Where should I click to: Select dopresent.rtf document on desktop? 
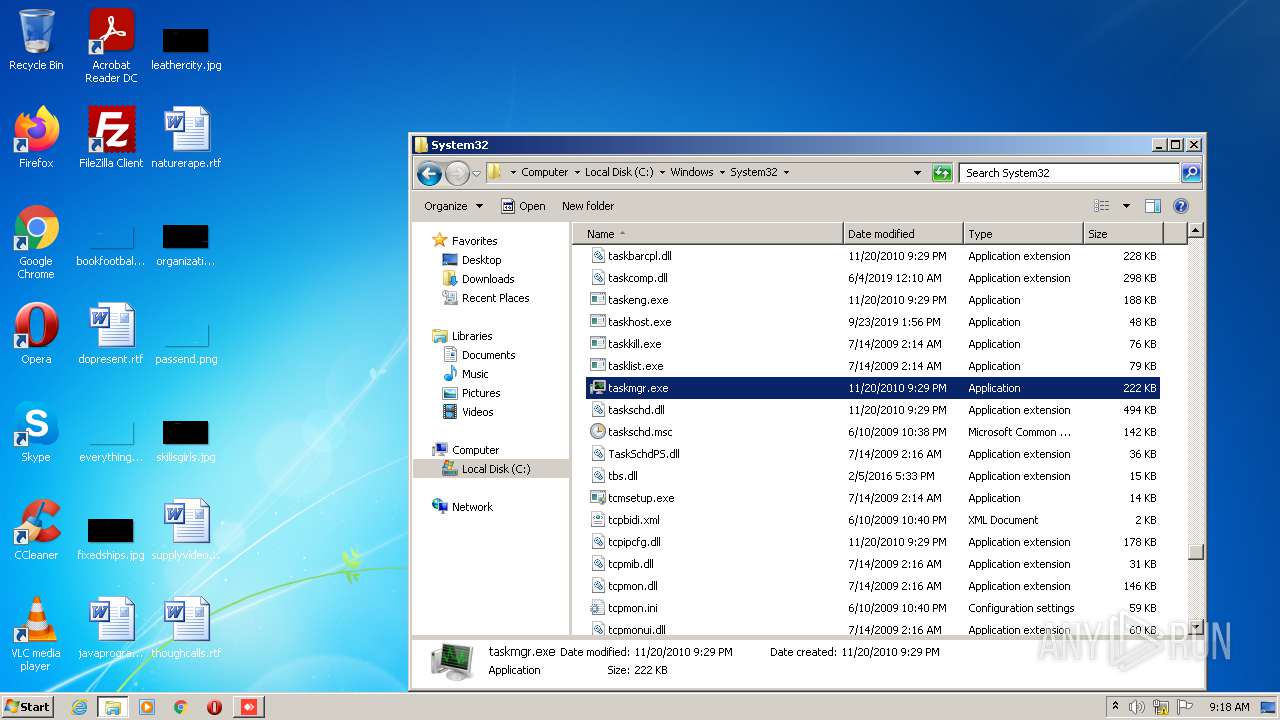coord(111,334)
